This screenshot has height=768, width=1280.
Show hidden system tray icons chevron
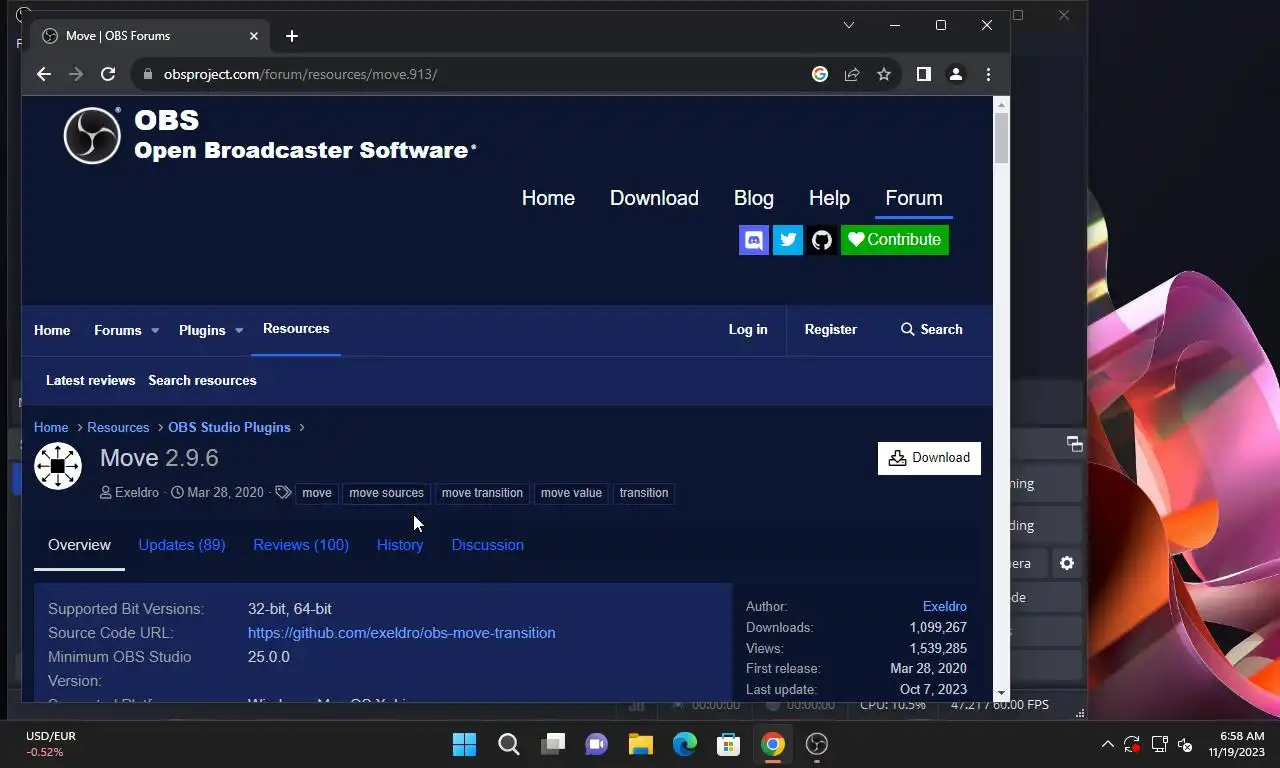tap(1107, 744)
